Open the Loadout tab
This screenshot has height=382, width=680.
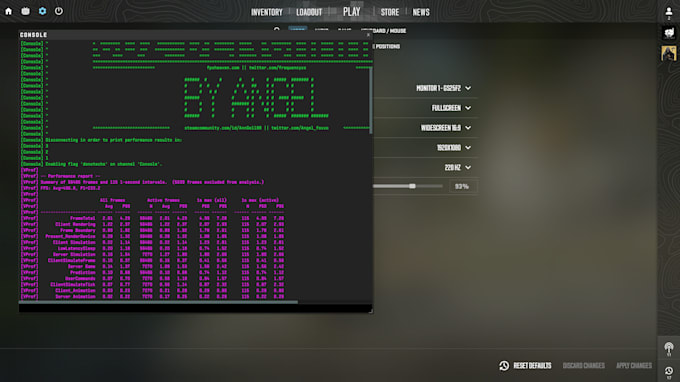tap(309, 12)
